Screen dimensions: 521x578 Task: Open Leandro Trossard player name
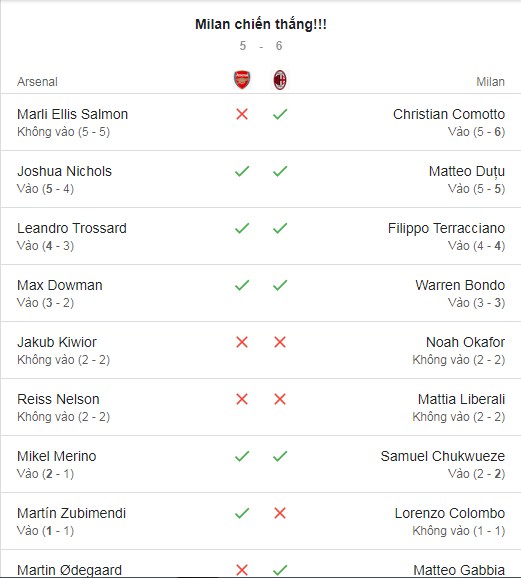[72, 228]
